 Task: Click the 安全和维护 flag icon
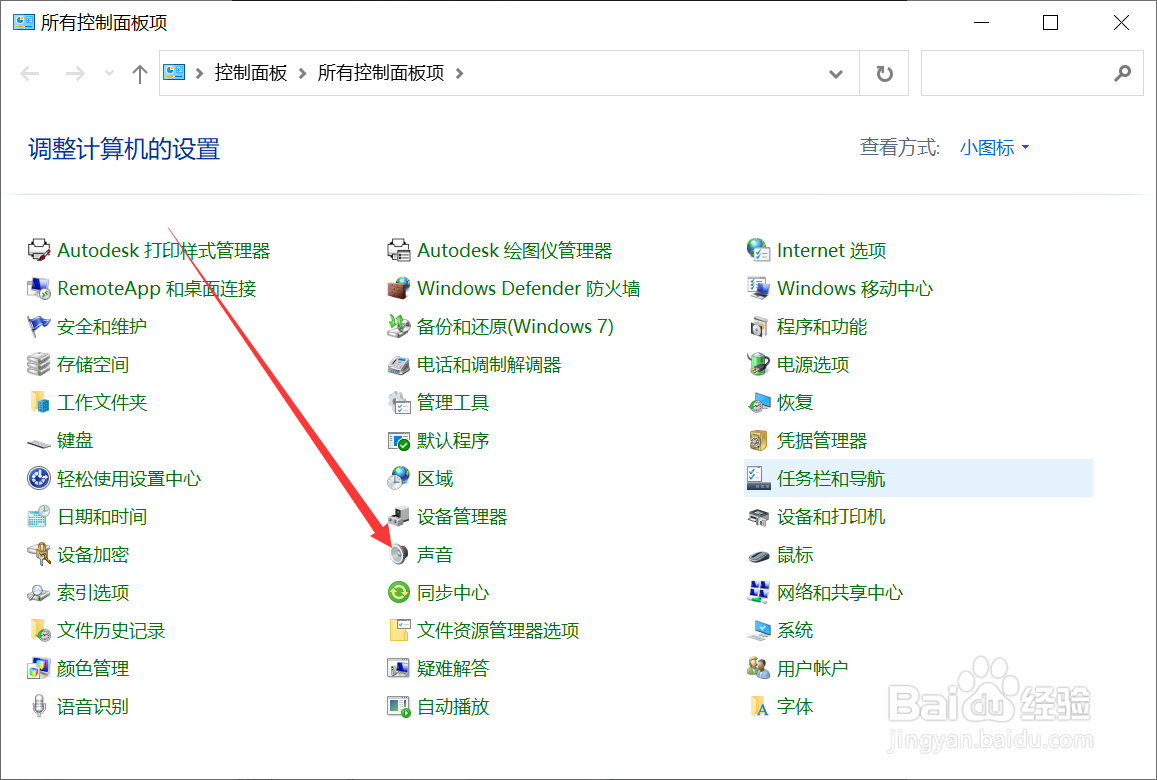[x=38, y=326]
